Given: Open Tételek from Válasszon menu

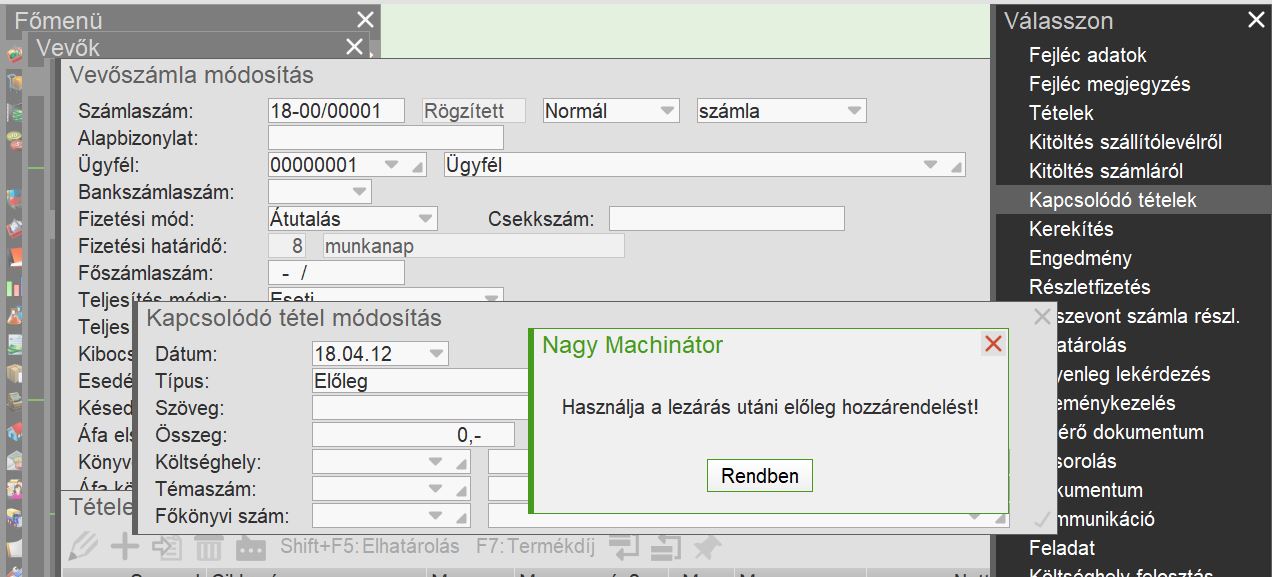Looking at the screenshot, I should 1061,113.
